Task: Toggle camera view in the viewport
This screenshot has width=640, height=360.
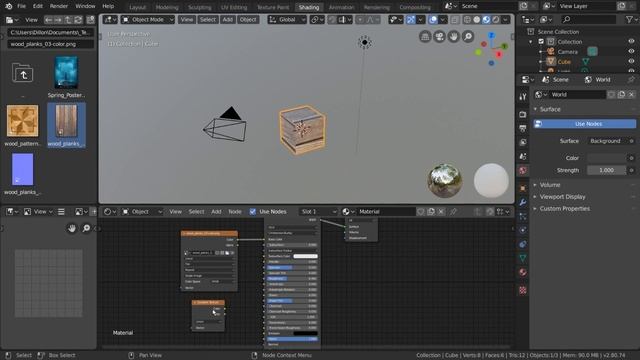Action: click(x=439, y=37)
